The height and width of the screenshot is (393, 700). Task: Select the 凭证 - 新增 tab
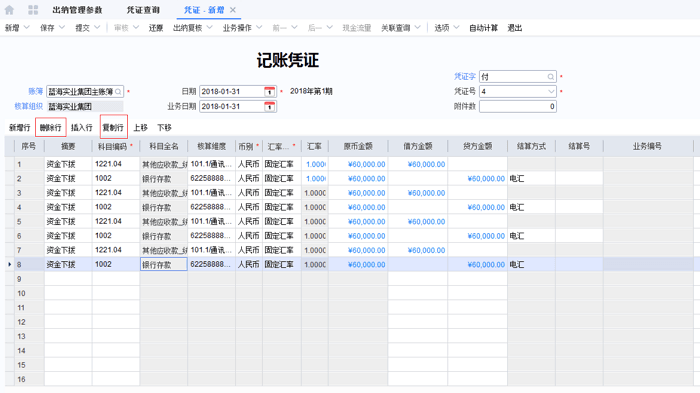pos(204,9)
